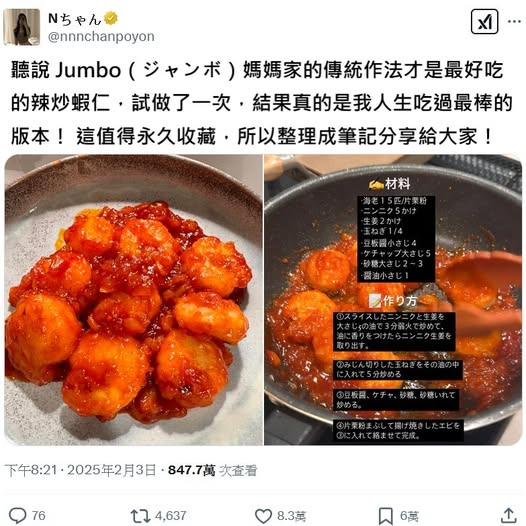This screenshot has width=526, height=526.
Task: Click the share upload icon
Action: (509, 515)
